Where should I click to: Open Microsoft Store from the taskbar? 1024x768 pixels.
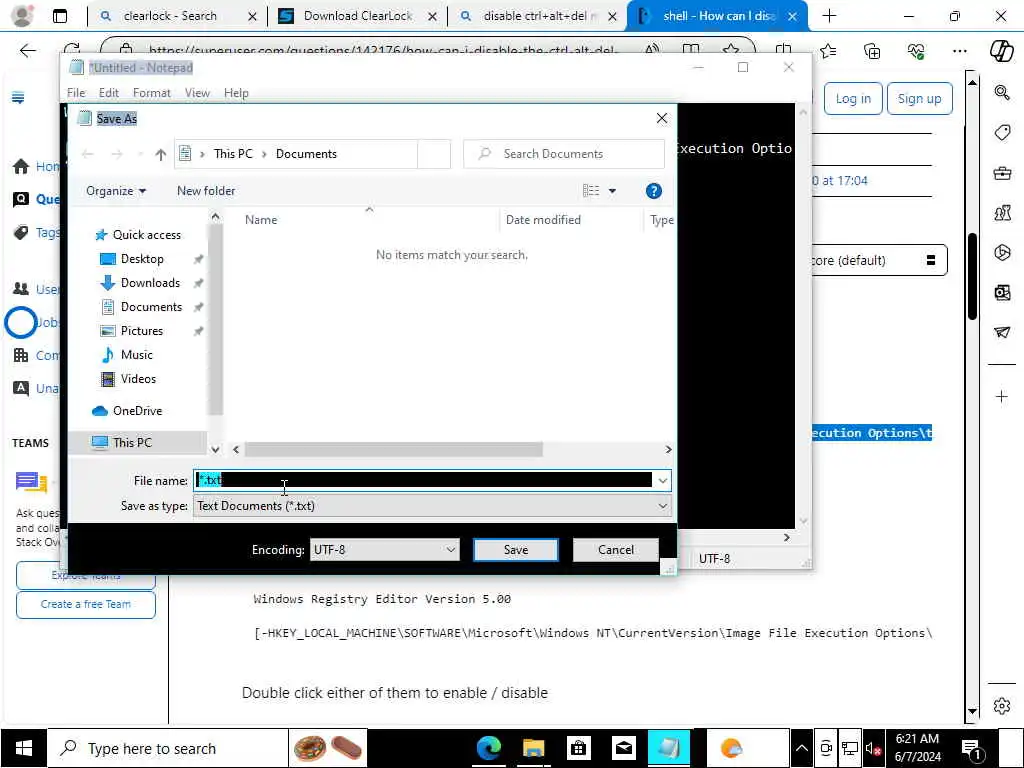pyautogui.click(x=579, y=748)
